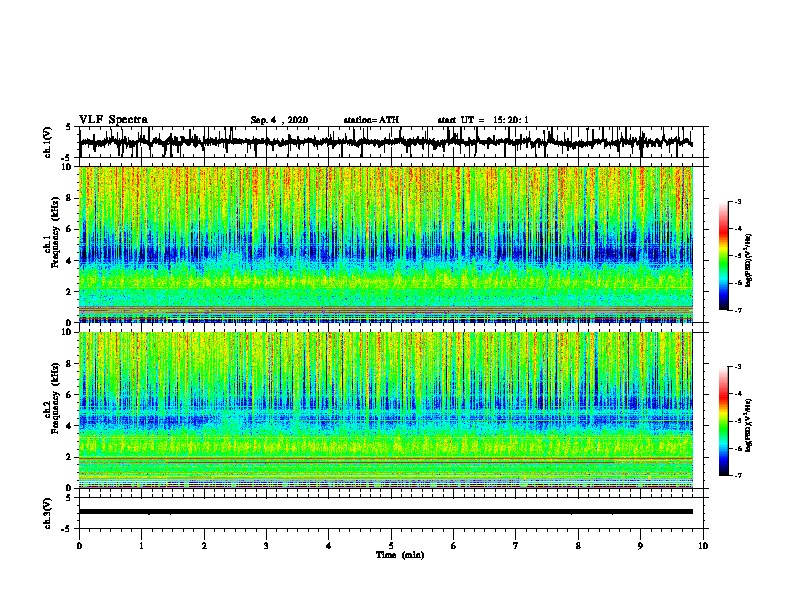Image resolution: width=792 pixels, height=612 pixels.
Task: Click the "Time (min)" axis label
Action: [x=400, y=555]
